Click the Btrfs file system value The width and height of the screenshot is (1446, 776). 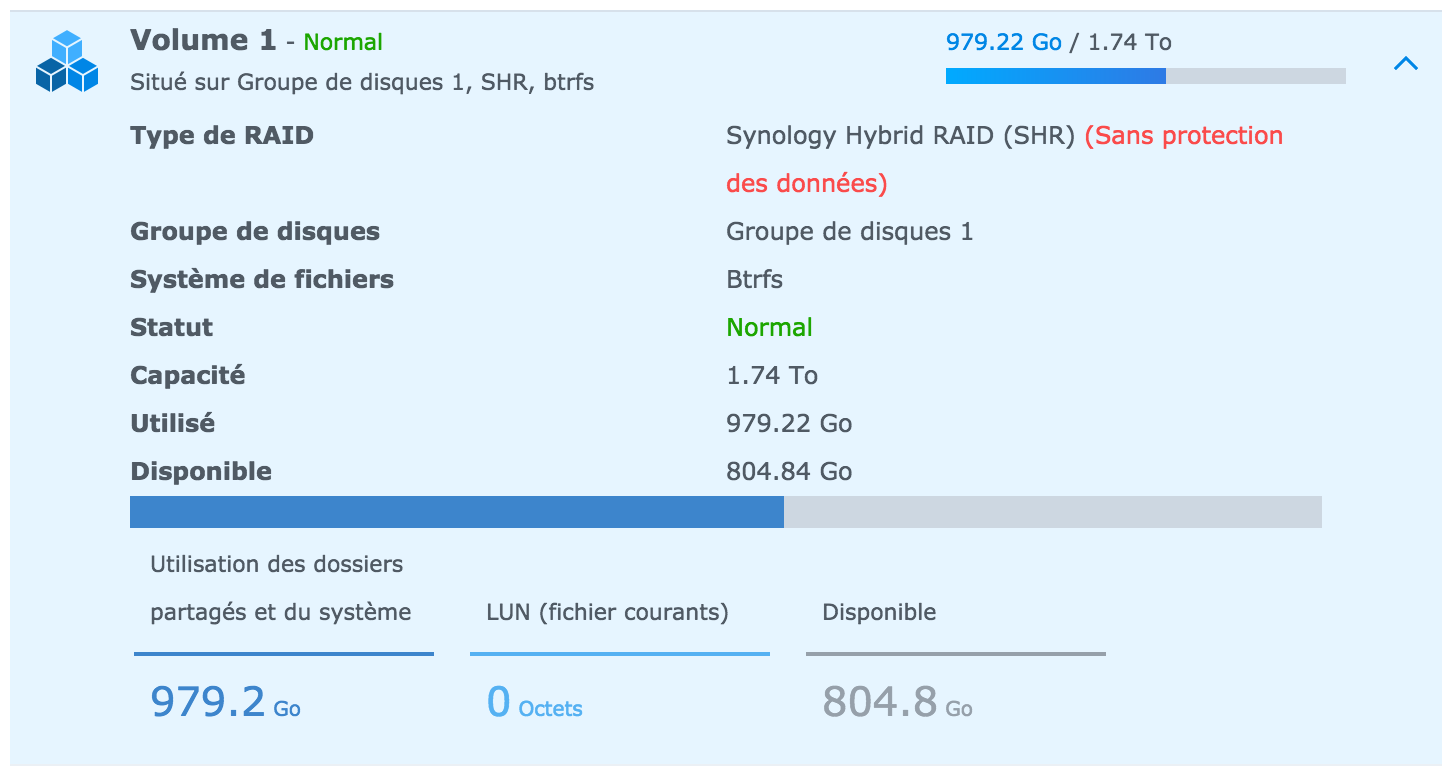[754, 280]
